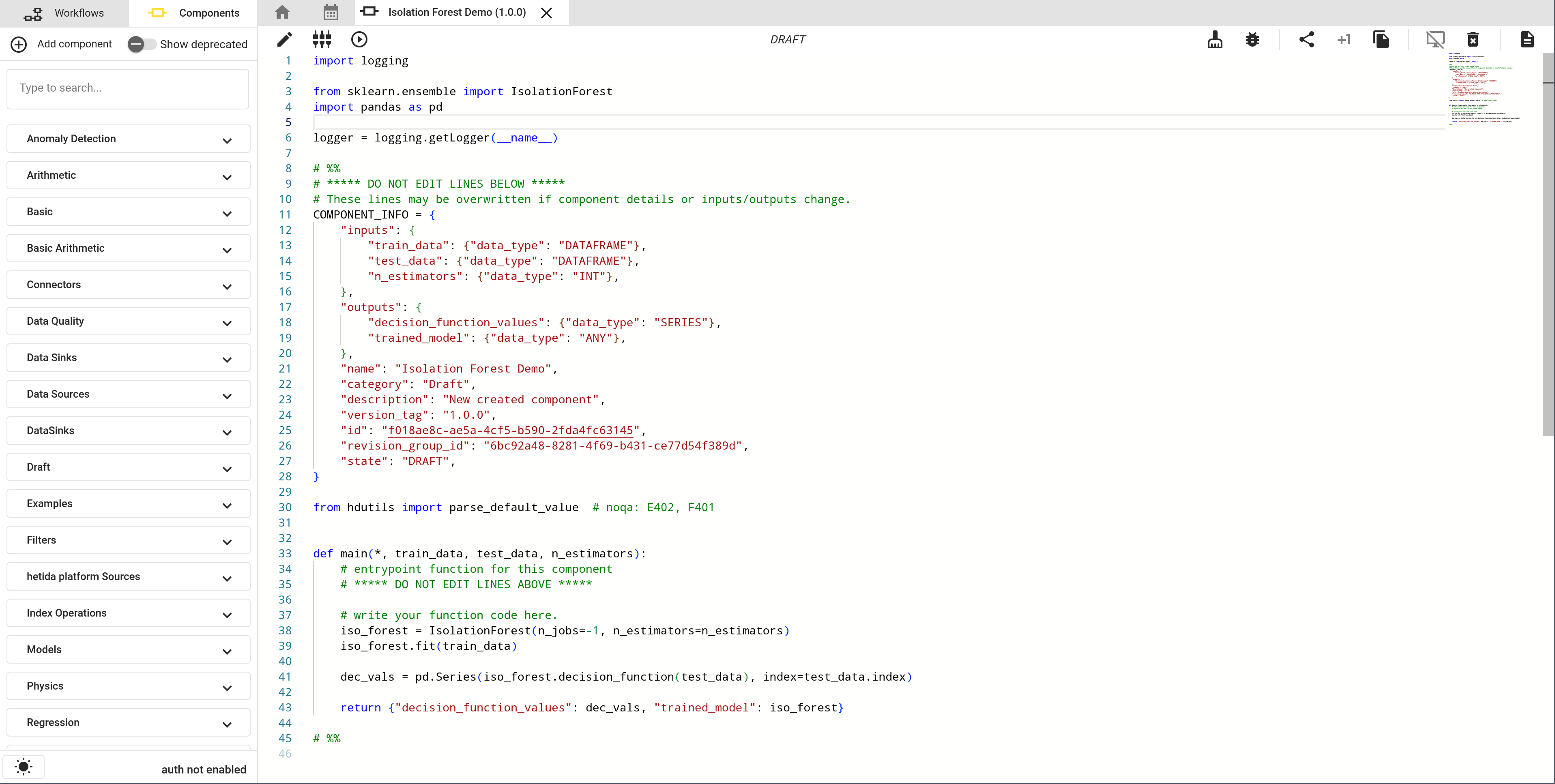Click the crossed-out screen icon
This screenshot has height=784, width=1555.
[x=1435, y=39]
